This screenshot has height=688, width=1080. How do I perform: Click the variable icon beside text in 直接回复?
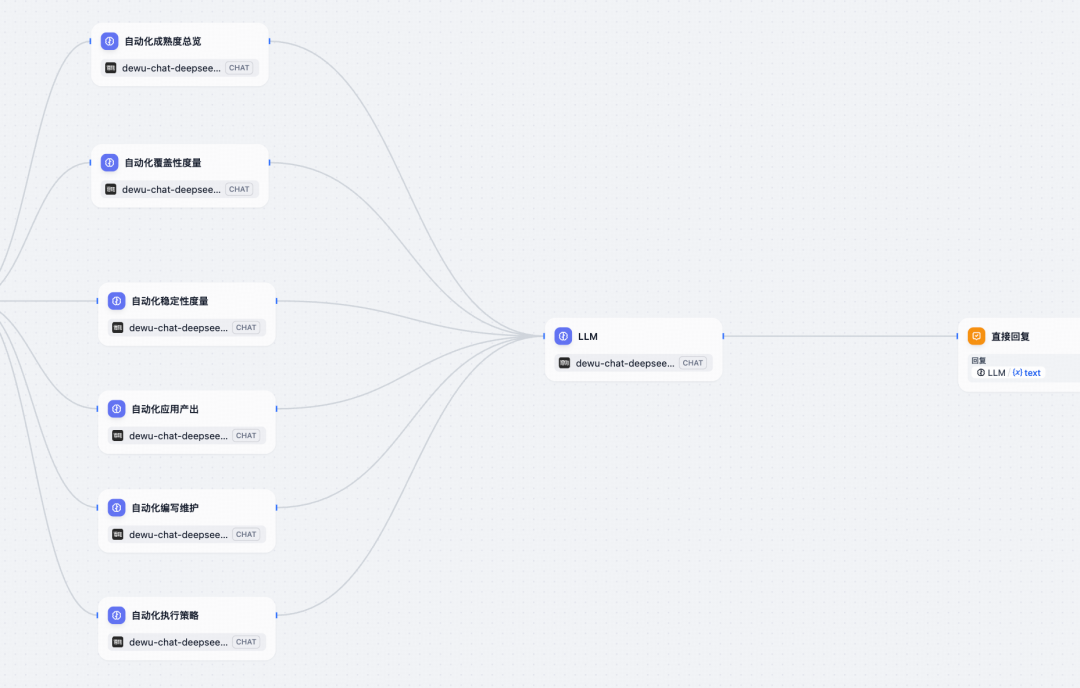[1017, 373]
